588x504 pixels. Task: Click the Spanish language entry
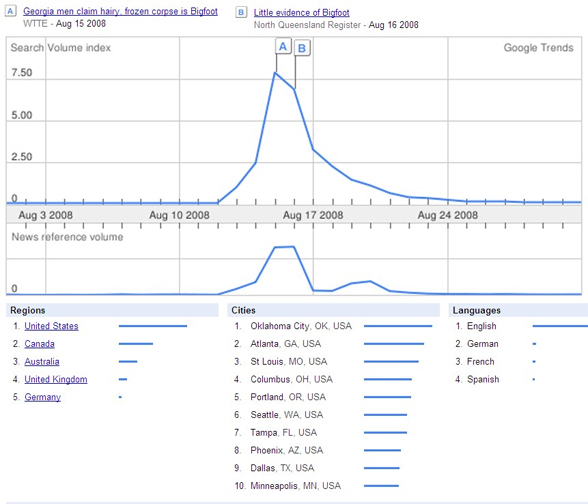coord(483,379)
